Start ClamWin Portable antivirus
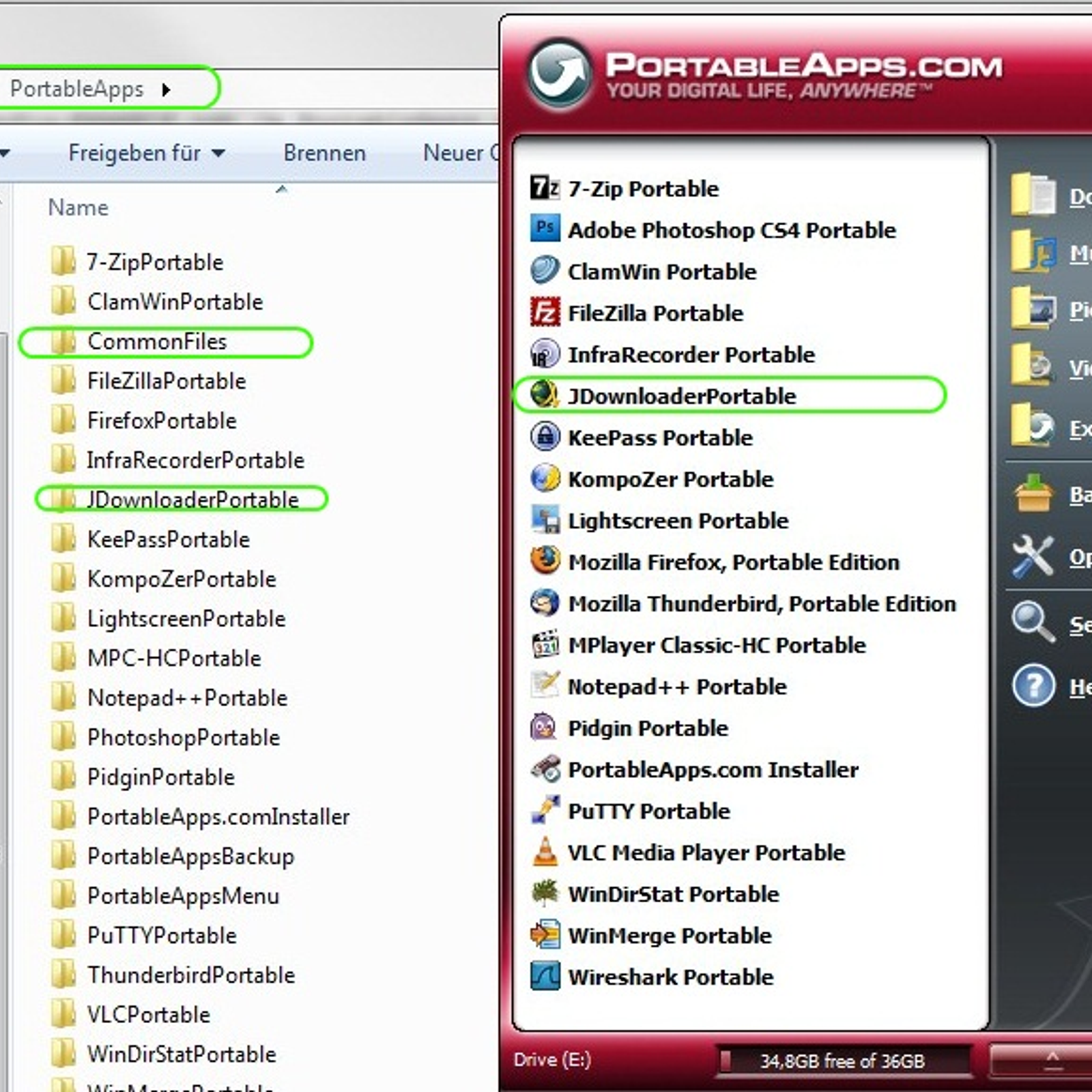 [x=643, y=272]
